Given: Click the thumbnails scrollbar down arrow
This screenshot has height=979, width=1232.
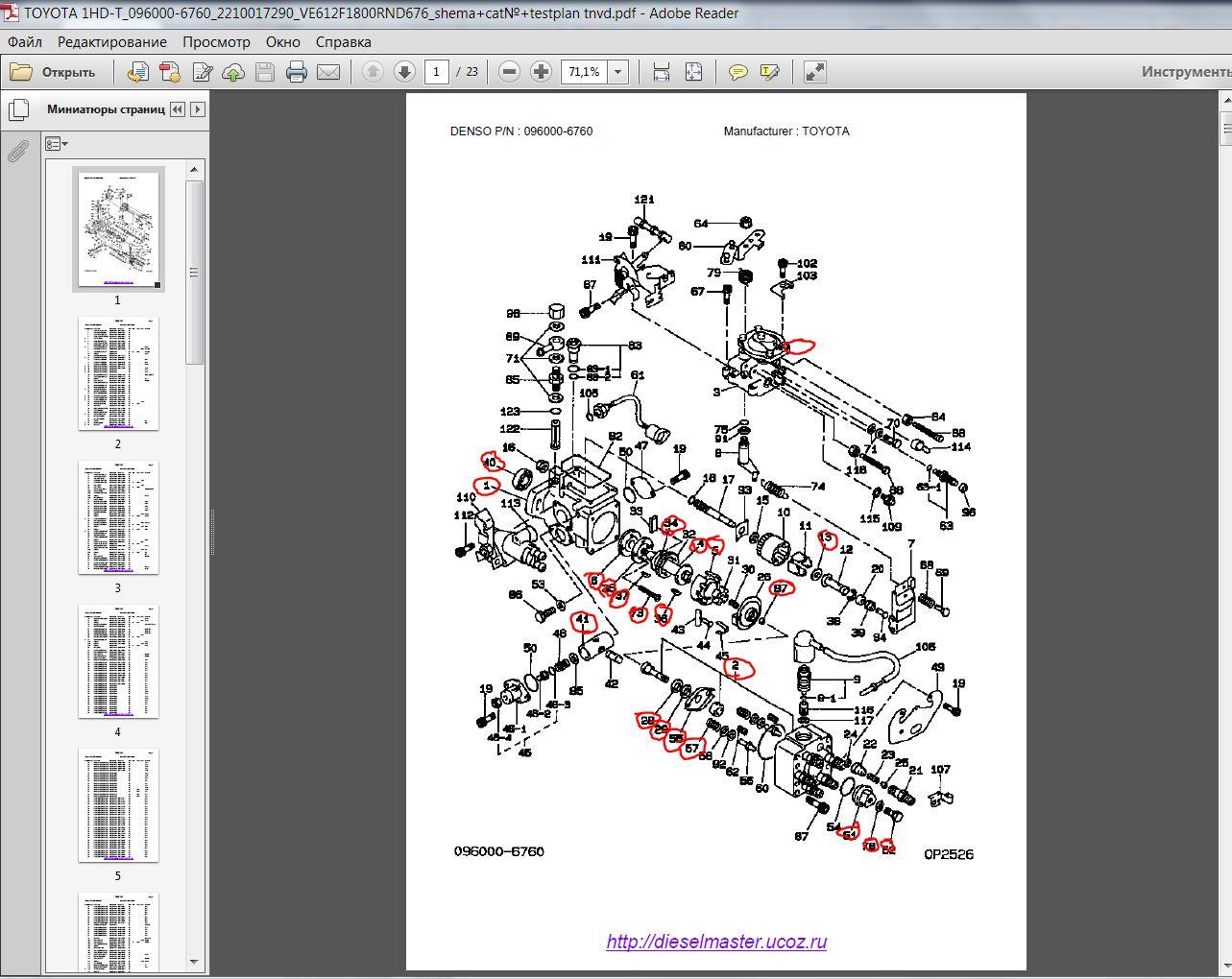Looking at the screenshot, I should click(x=194, y=961).
